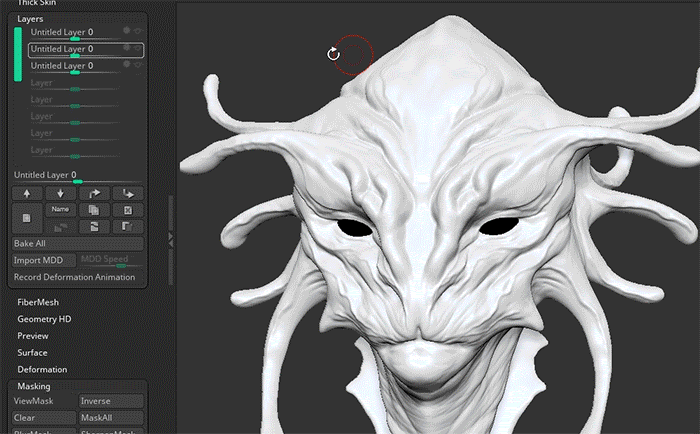This screenshot has width=700, height=434.
Task: Click the Clear mask button
Action: pos(44,418)
